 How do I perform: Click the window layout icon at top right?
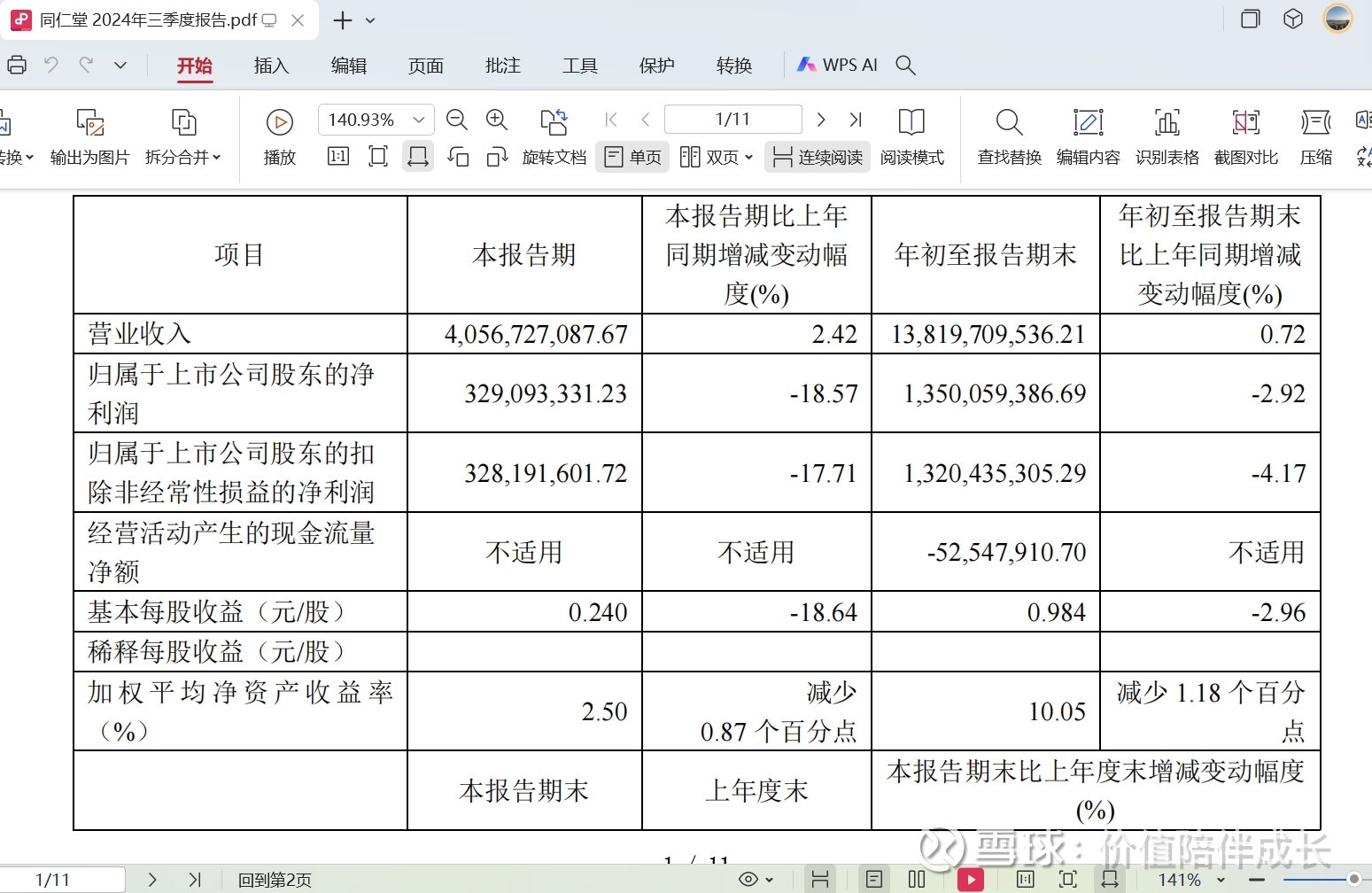[x=1250, y=19]
